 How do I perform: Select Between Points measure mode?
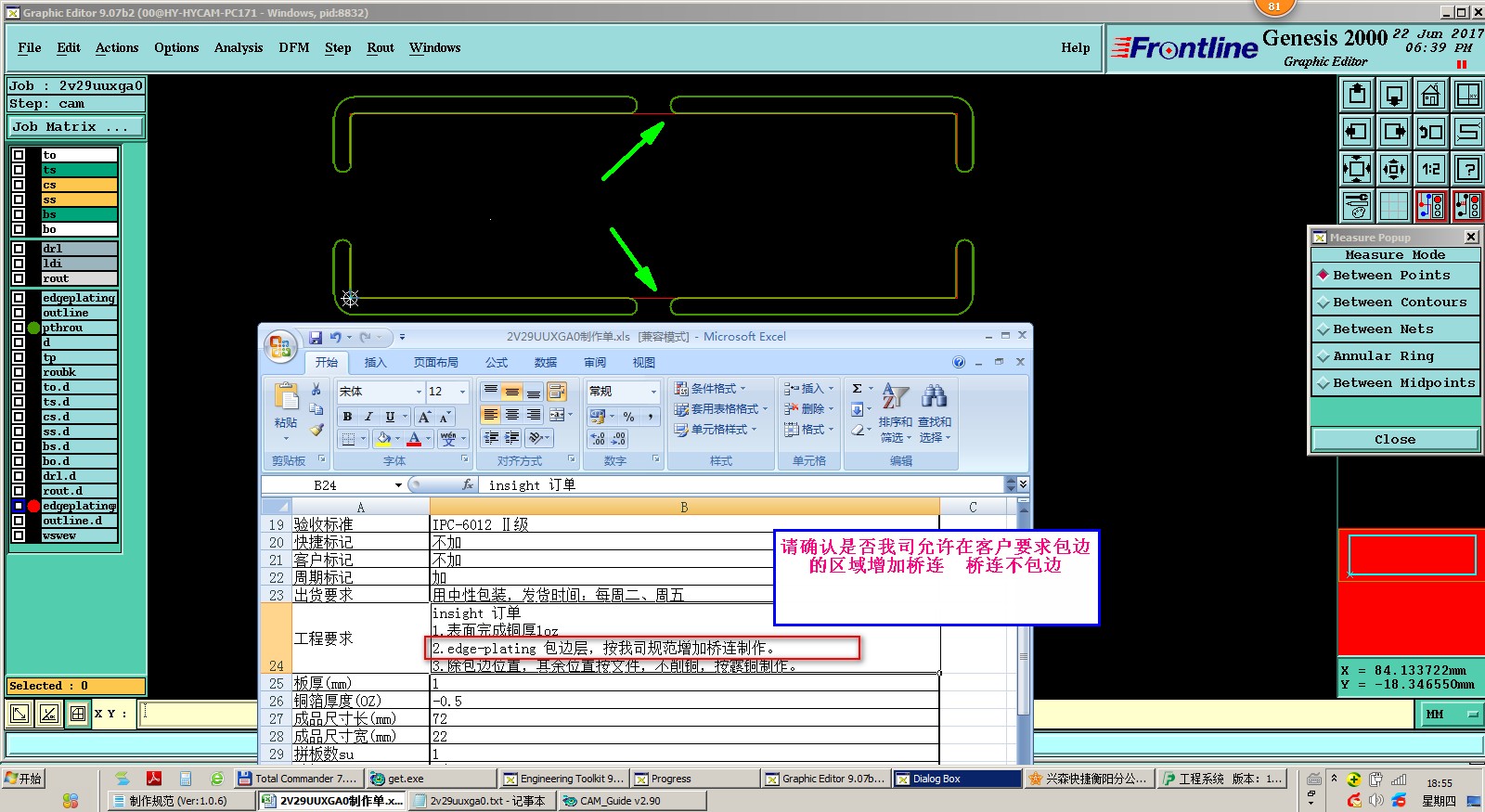pos(1395,276)
